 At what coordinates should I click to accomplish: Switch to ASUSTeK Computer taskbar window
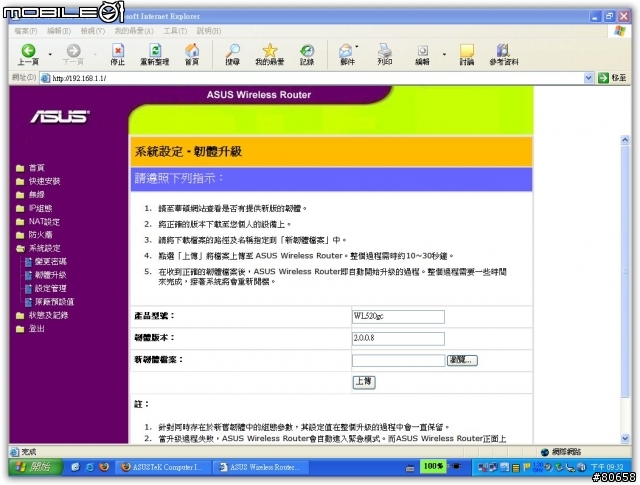pos(163,467)
